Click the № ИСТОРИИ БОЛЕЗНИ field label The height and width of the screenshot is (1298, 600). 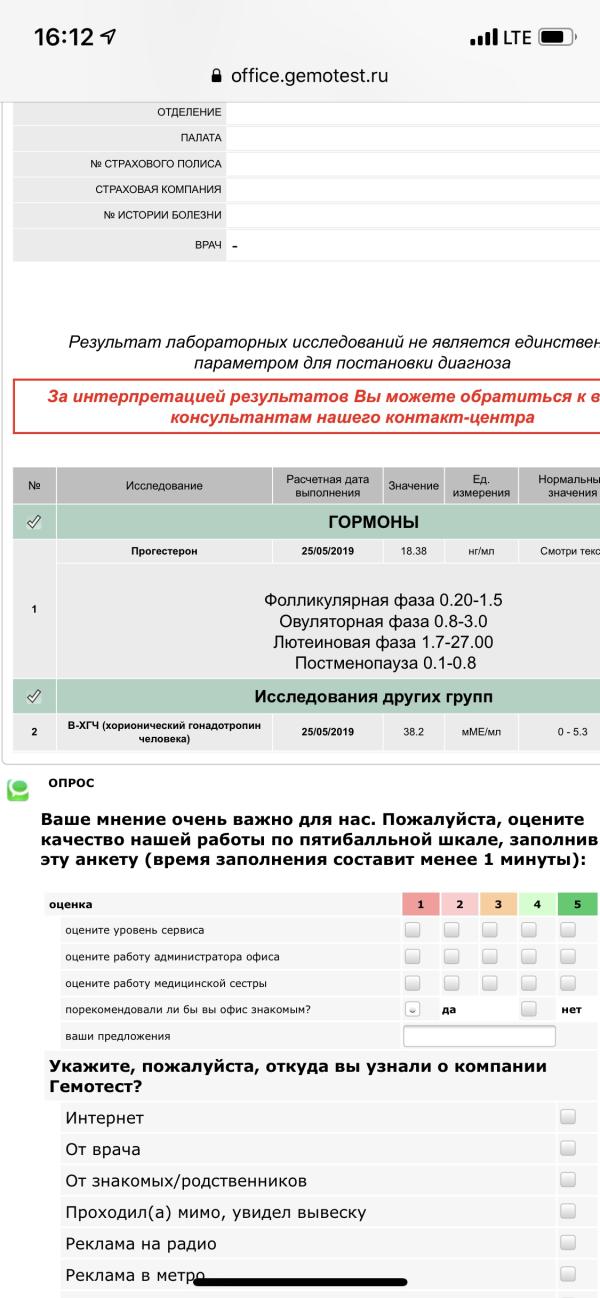point(163,215)
